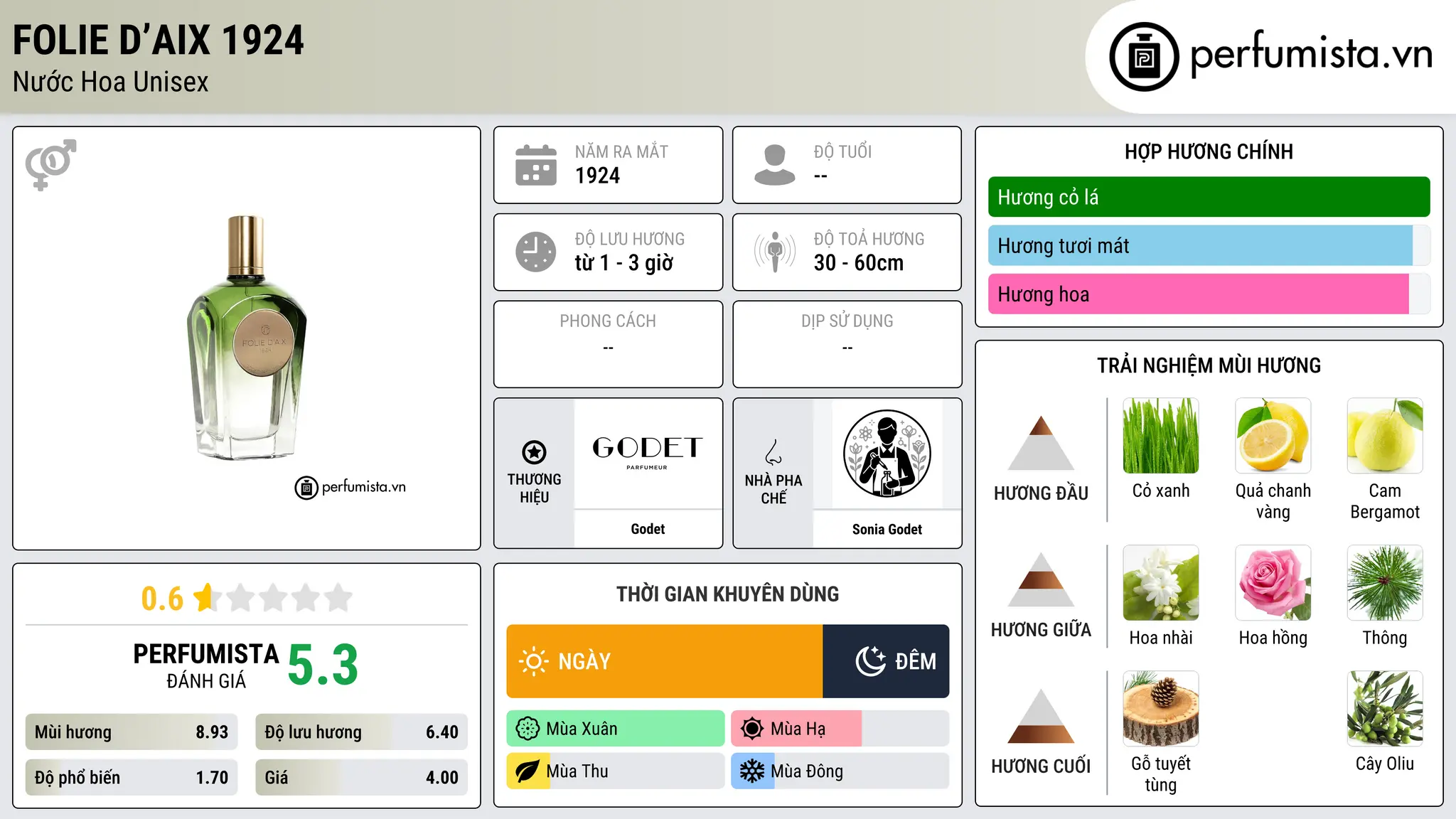1456x819 pixels.
Task: Click the Hương giữa pyramid icon
Action: (1041, 579)
